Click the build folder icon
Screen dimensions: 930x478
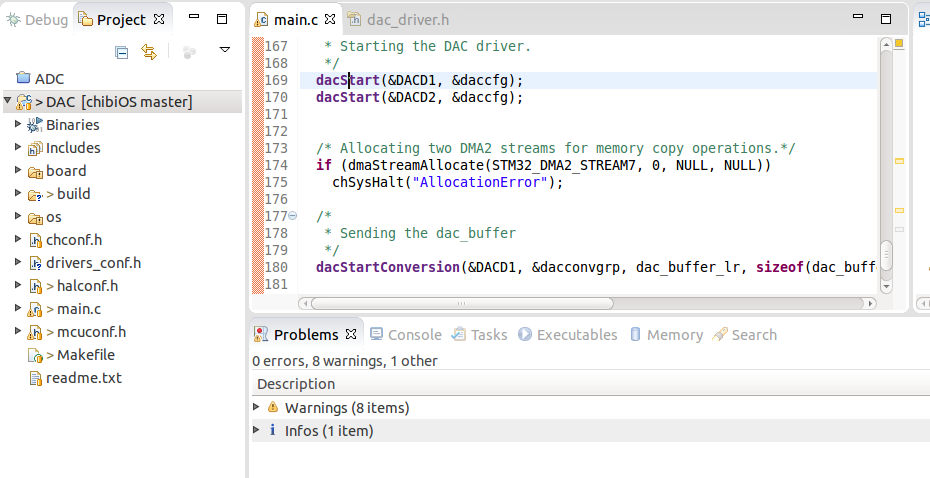[35, 195]
